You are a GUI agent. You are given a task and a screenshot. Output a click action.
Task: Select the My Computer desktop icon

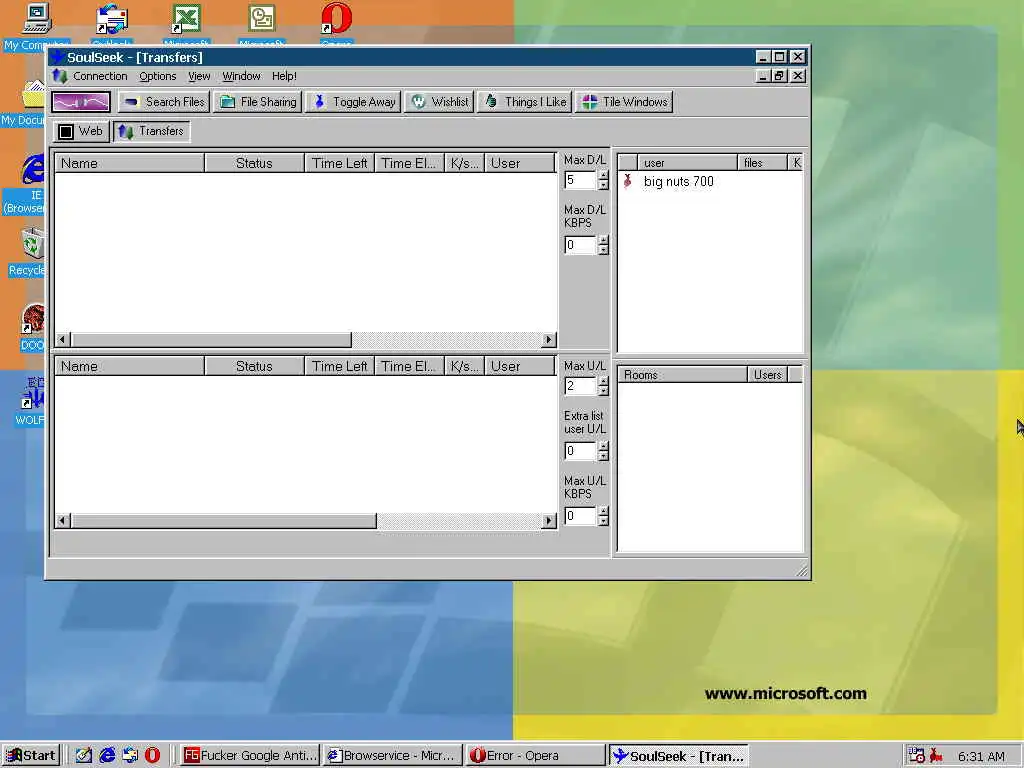tap(35, 27)
